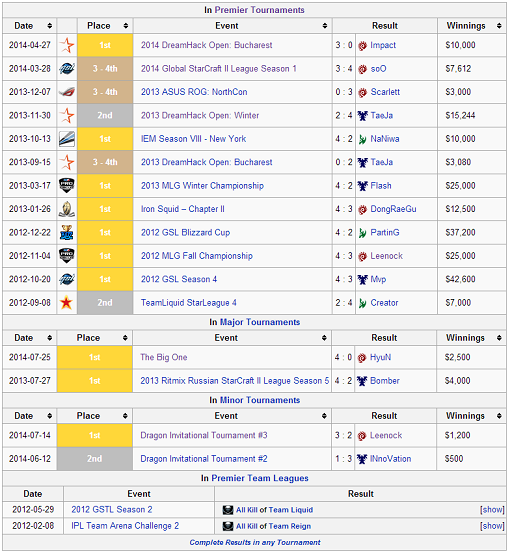
Task: Open IPL Team Arena Challenge 2 link
Action: [125, 526]
